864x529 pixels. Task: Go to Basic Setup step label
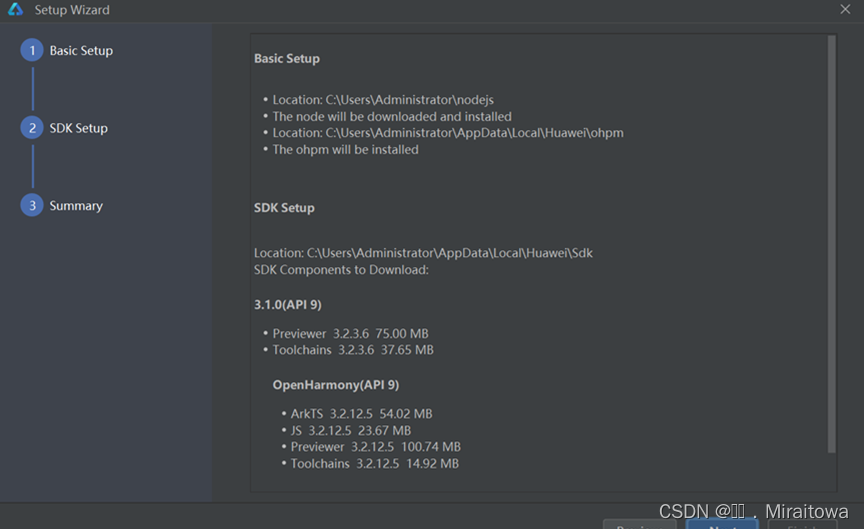81,51
